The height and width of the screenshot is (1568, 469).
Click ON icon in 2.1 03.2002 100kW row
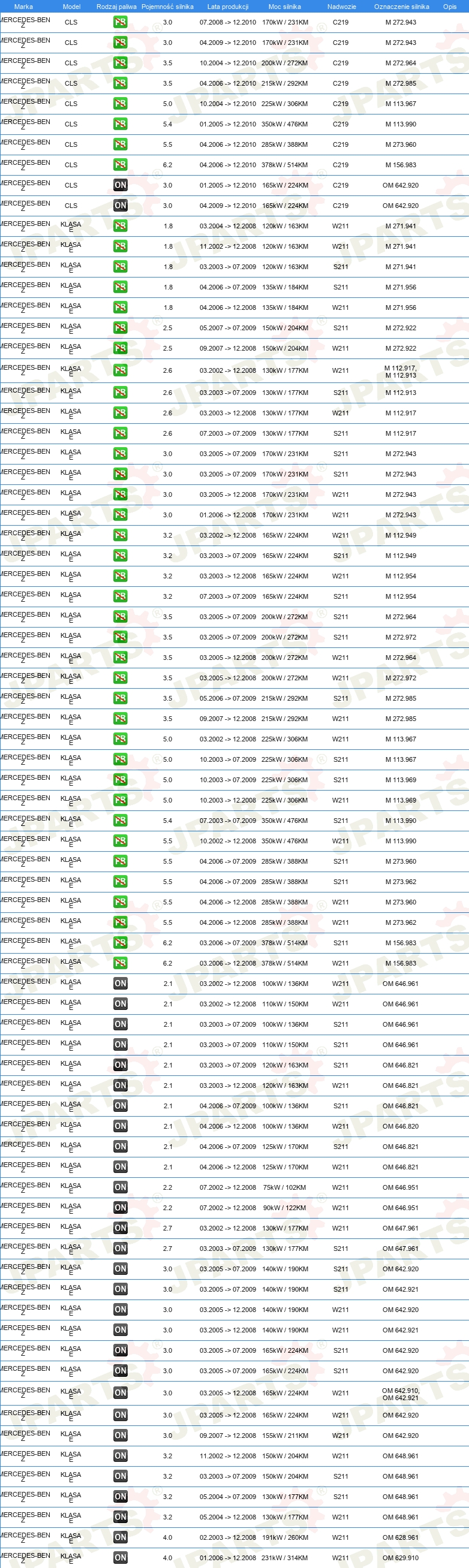tap(121, 984)
